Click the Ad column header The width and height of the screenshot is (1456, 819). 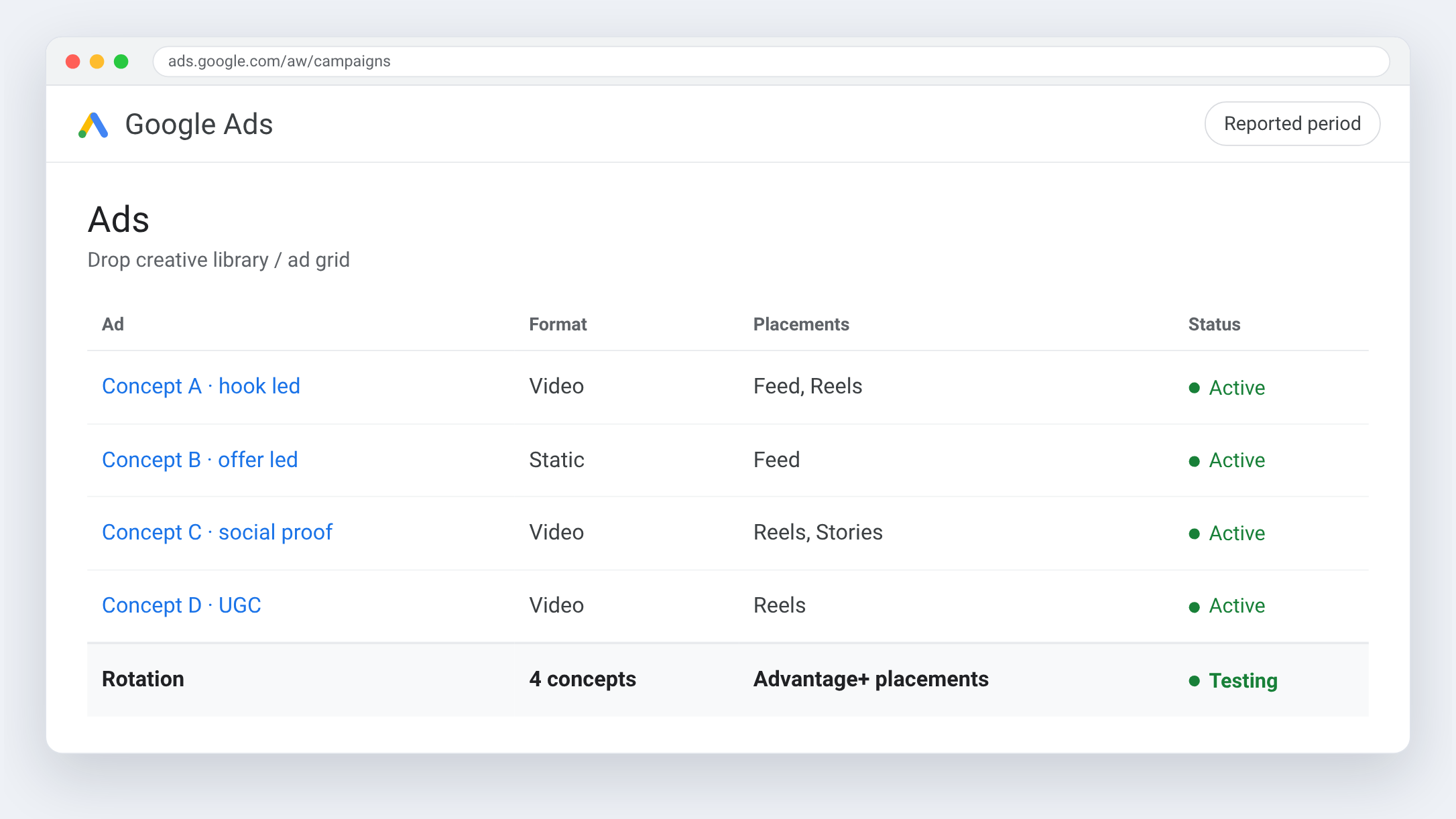[113, 324]
